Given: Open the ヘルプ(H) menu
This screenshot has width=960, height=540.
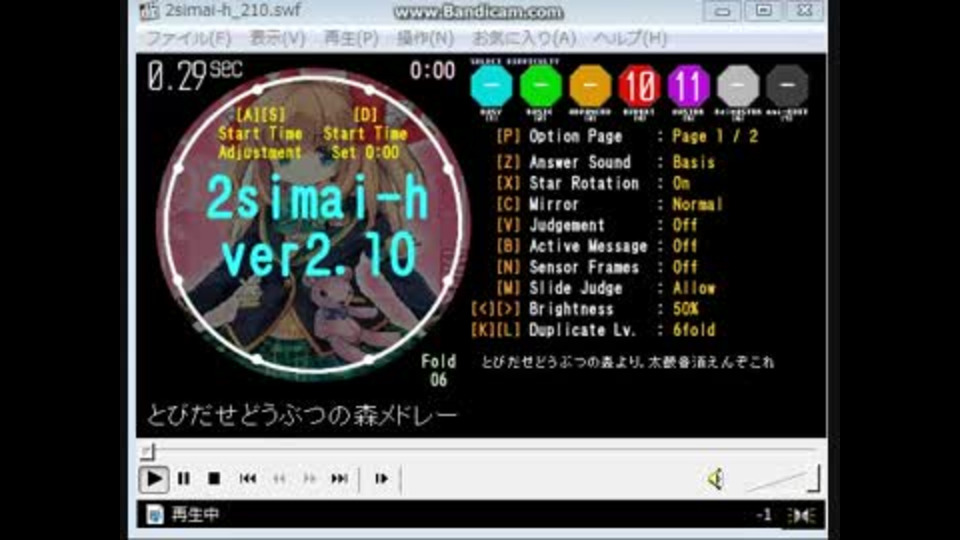Looking at the screenshot, I should [x=629, y=39].
